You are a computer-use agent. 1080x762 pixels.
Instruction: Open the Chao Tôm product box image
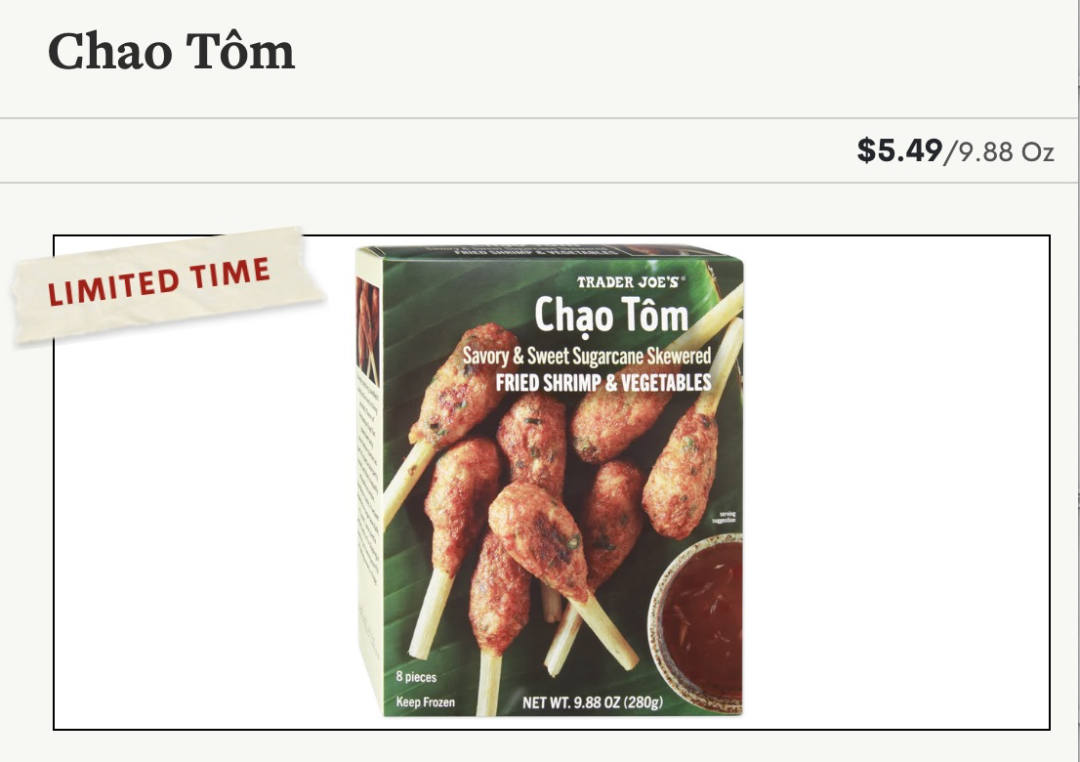[550, 481]
